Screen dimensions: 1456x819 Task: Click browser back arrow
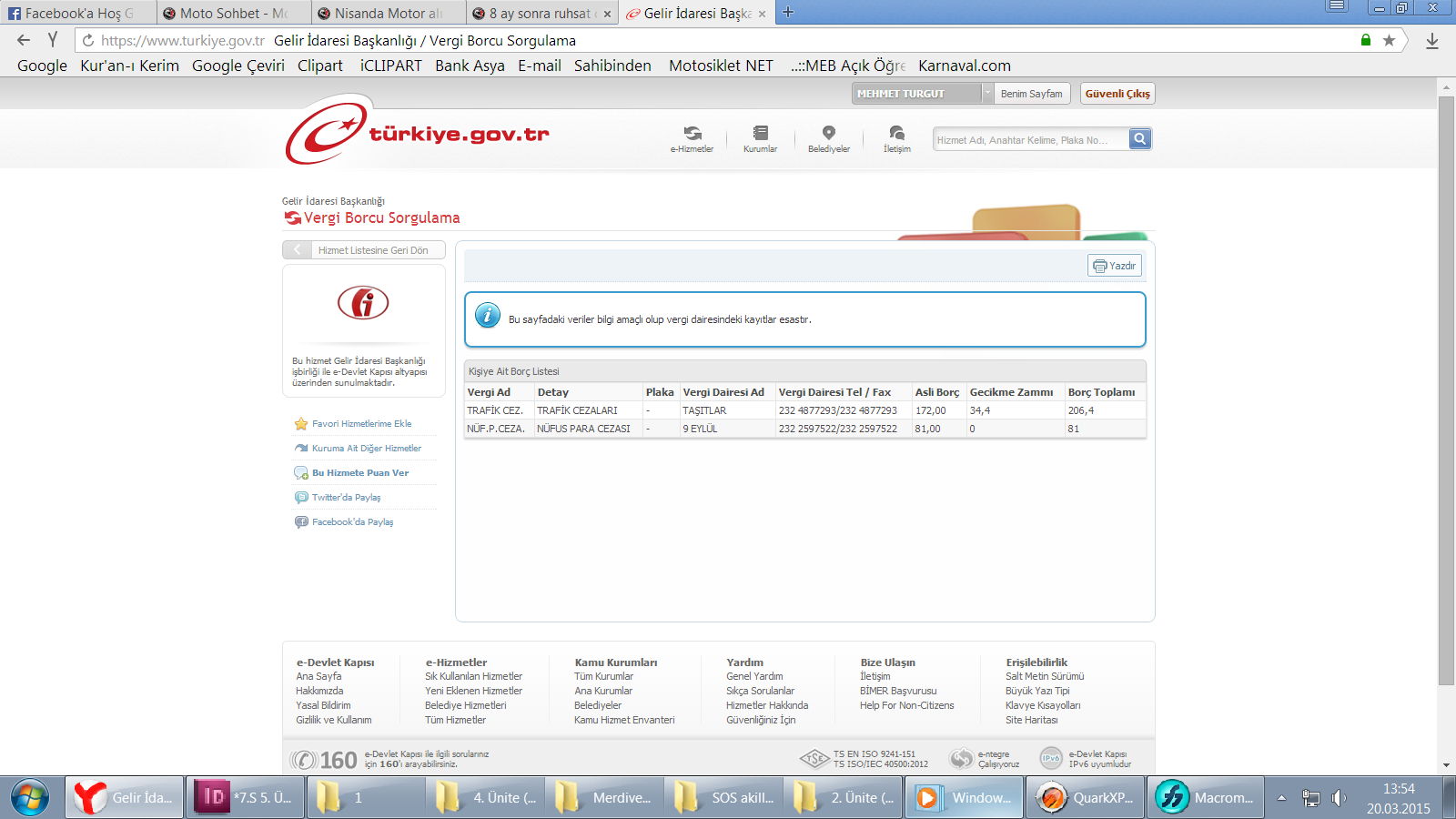point(24,40)
